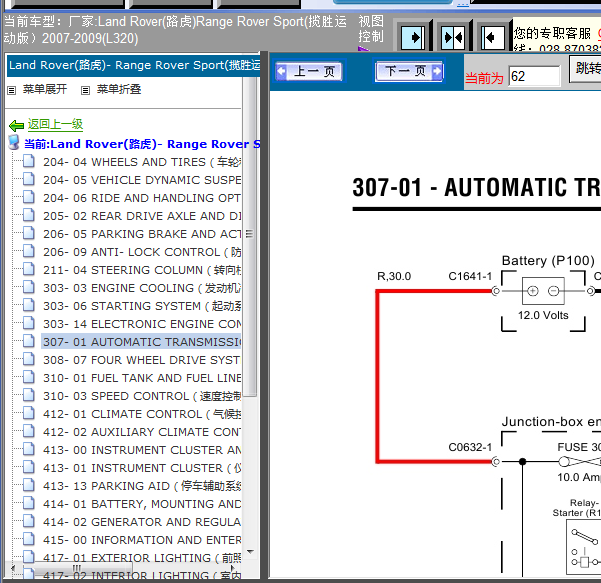Open 412-01 CLIMATE CONTROL entry

point(142,414)
